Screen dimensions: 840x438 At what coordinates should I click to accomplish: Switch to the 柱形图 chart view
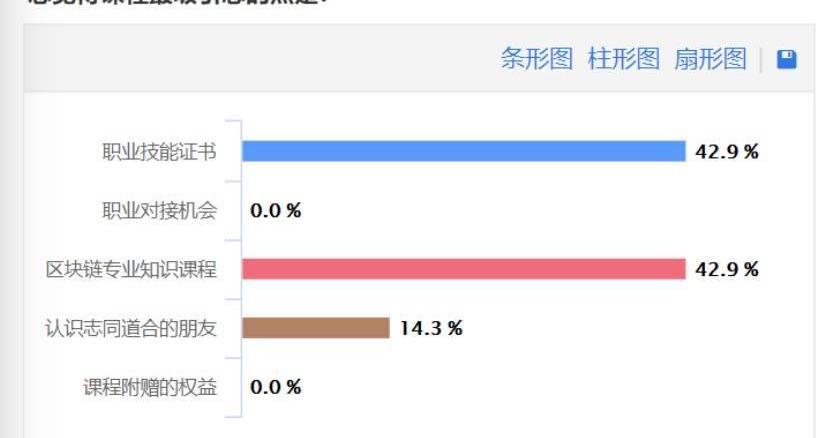[624, 59]
